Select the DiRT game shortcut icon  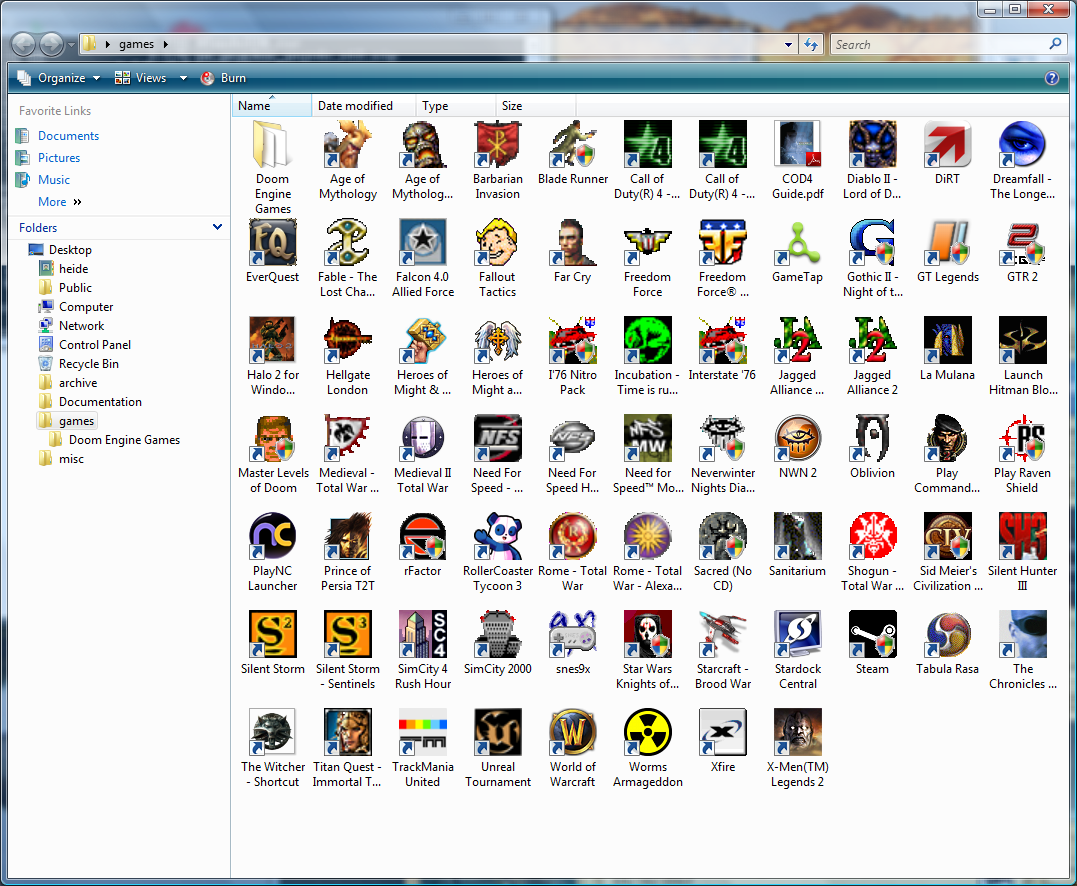click(947, 144)
